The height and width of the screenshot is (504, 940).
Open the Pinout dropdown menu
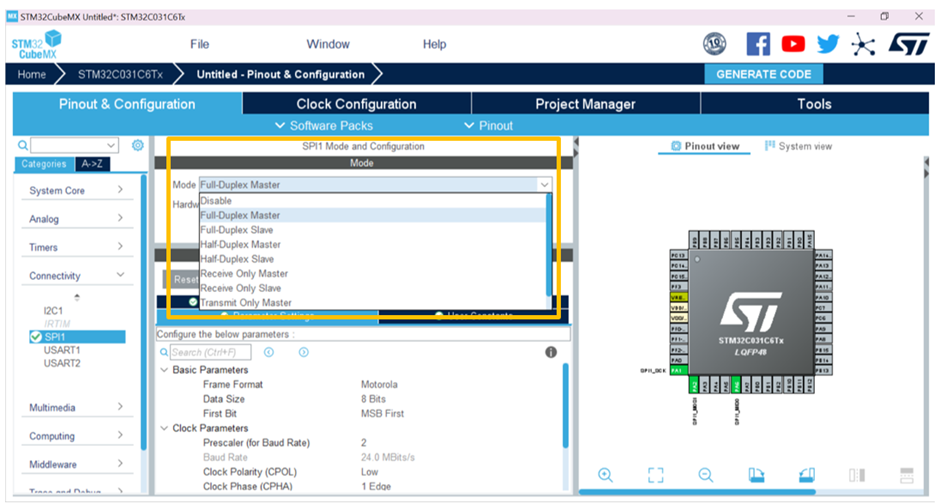pos(489,125)
